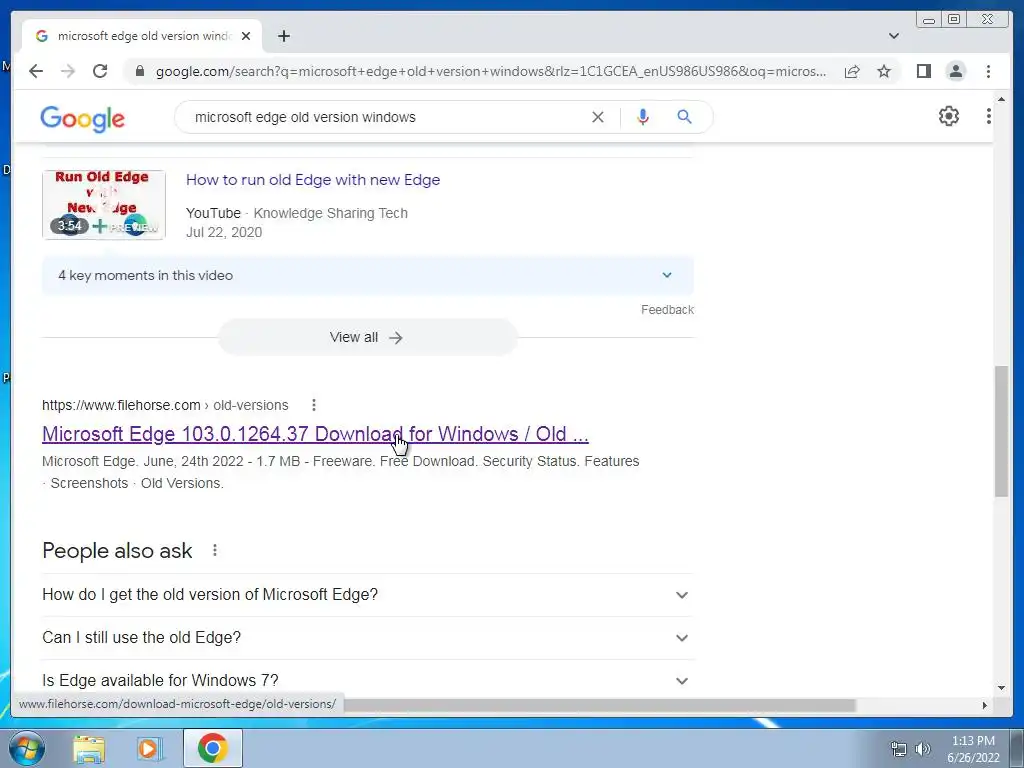Open Chrome's three-dot menu

point(988,71)
